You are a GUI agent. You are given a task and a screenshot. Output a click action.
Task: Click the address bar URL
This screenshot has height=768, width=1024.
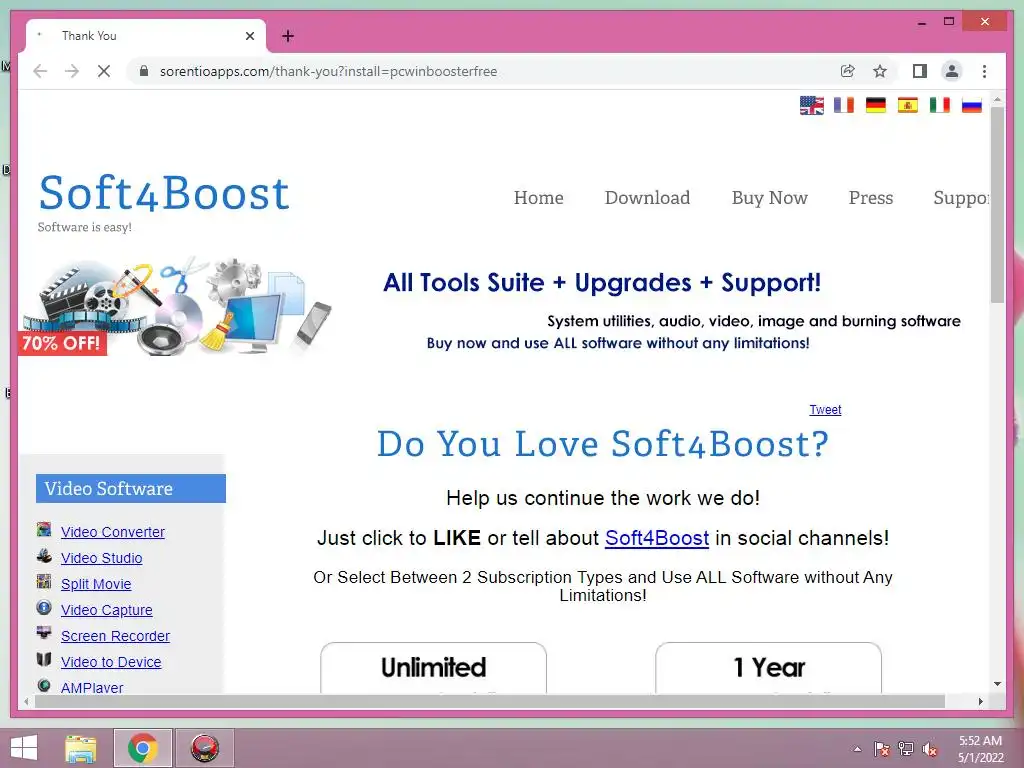pos(328,71)
